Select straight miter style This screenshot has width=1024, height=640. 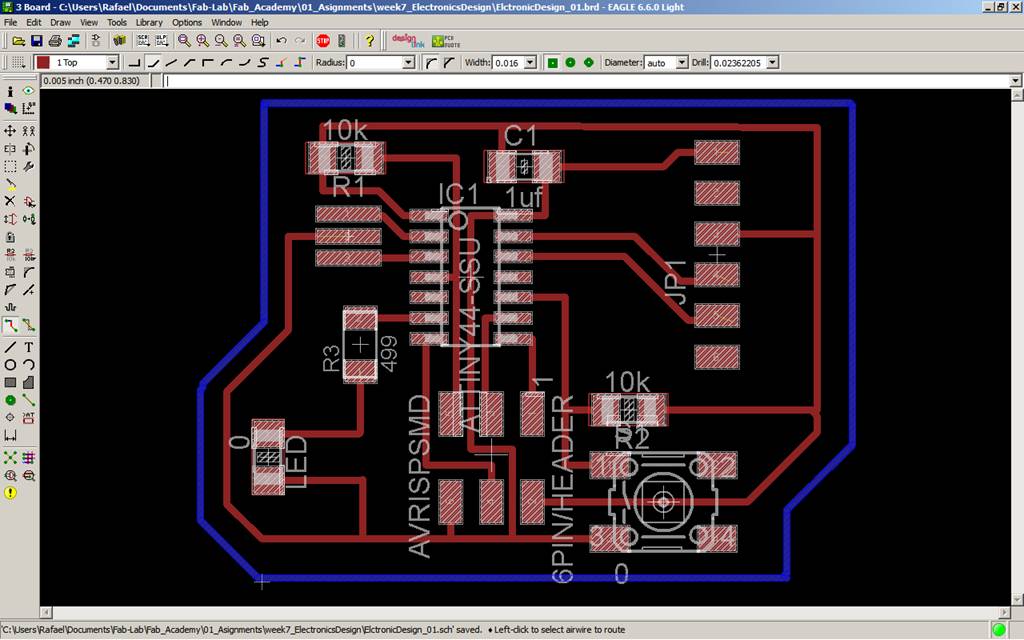[x=449, y=63]
